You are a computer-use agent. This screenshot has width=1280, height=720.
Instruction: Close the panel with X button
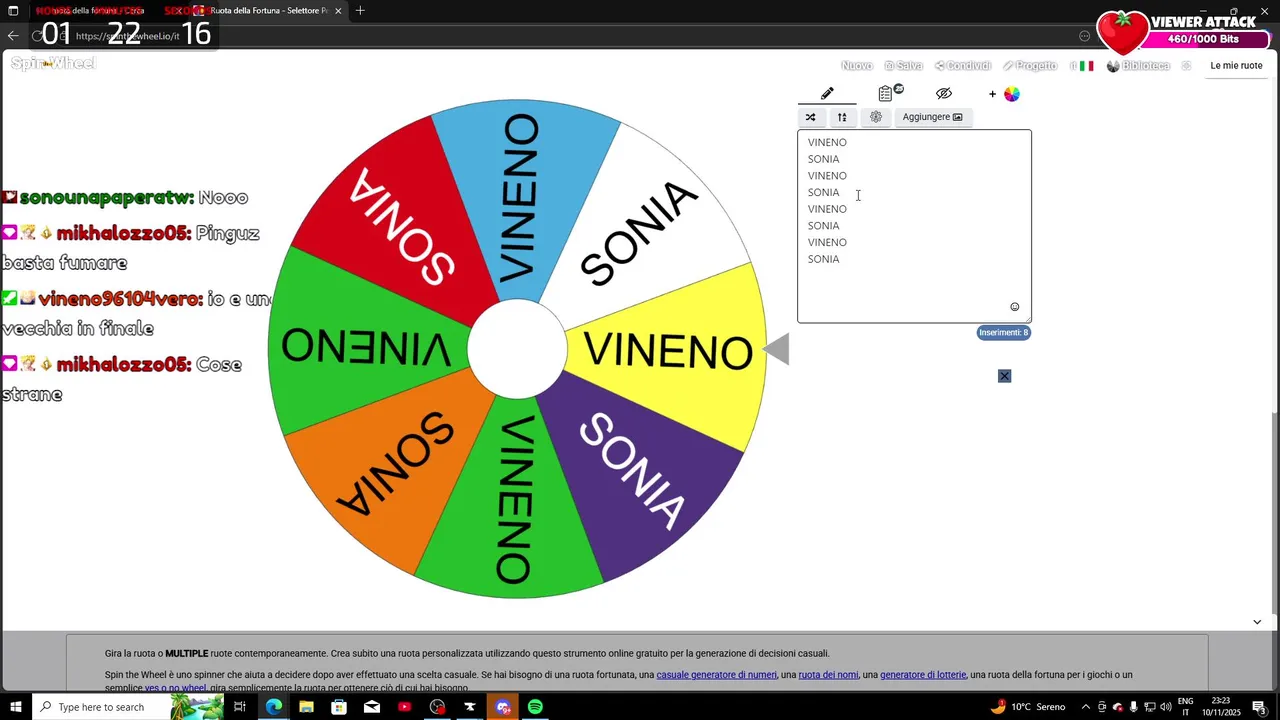[x=1004, y=376]
